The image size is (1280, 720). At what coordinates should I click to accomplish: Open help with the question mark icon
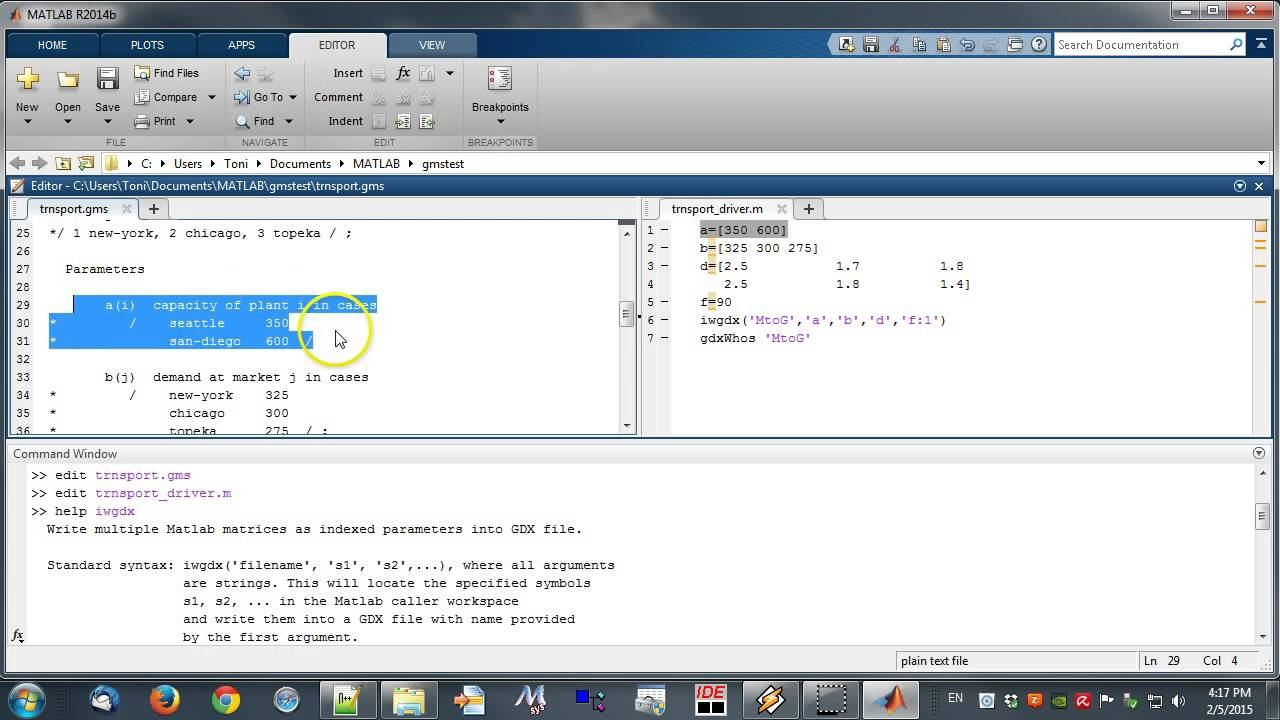point(1038,44)
